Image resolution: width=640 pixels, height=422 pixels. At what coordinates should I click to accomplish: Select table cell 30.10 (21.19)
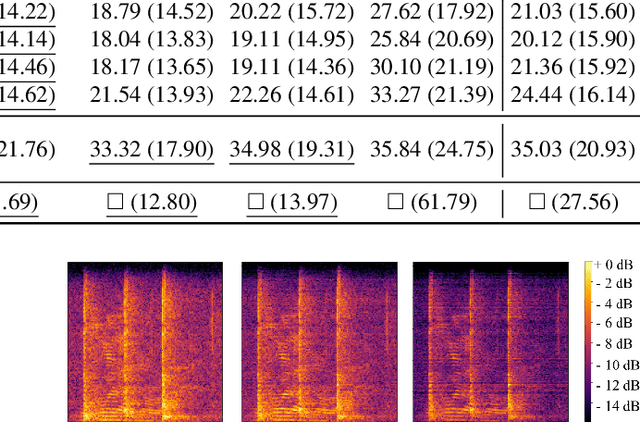coord(431,67)
